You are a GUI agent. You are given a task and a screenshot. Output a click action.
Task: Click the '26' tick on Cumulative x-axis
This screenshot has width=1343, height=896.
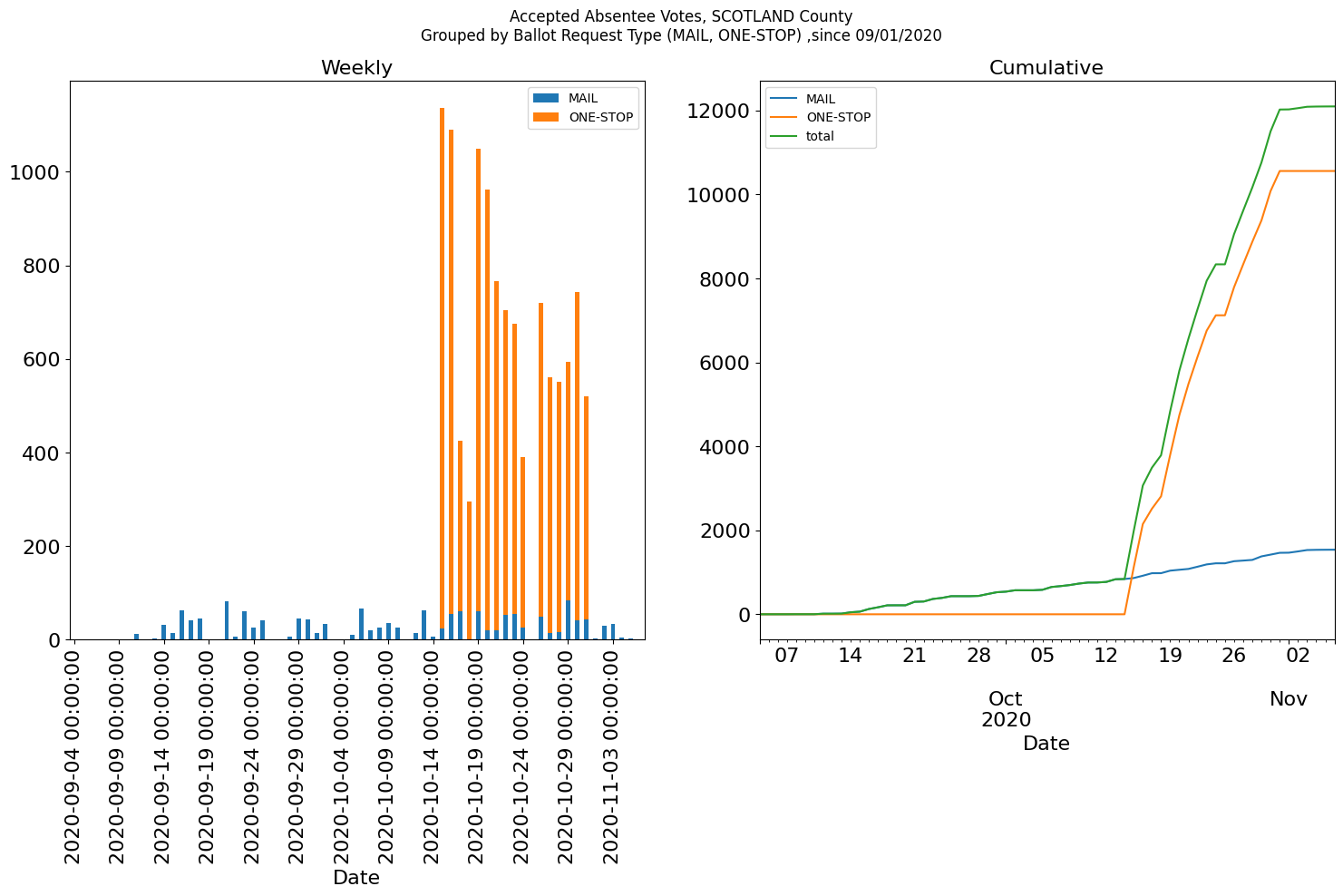coord(1234,655)
